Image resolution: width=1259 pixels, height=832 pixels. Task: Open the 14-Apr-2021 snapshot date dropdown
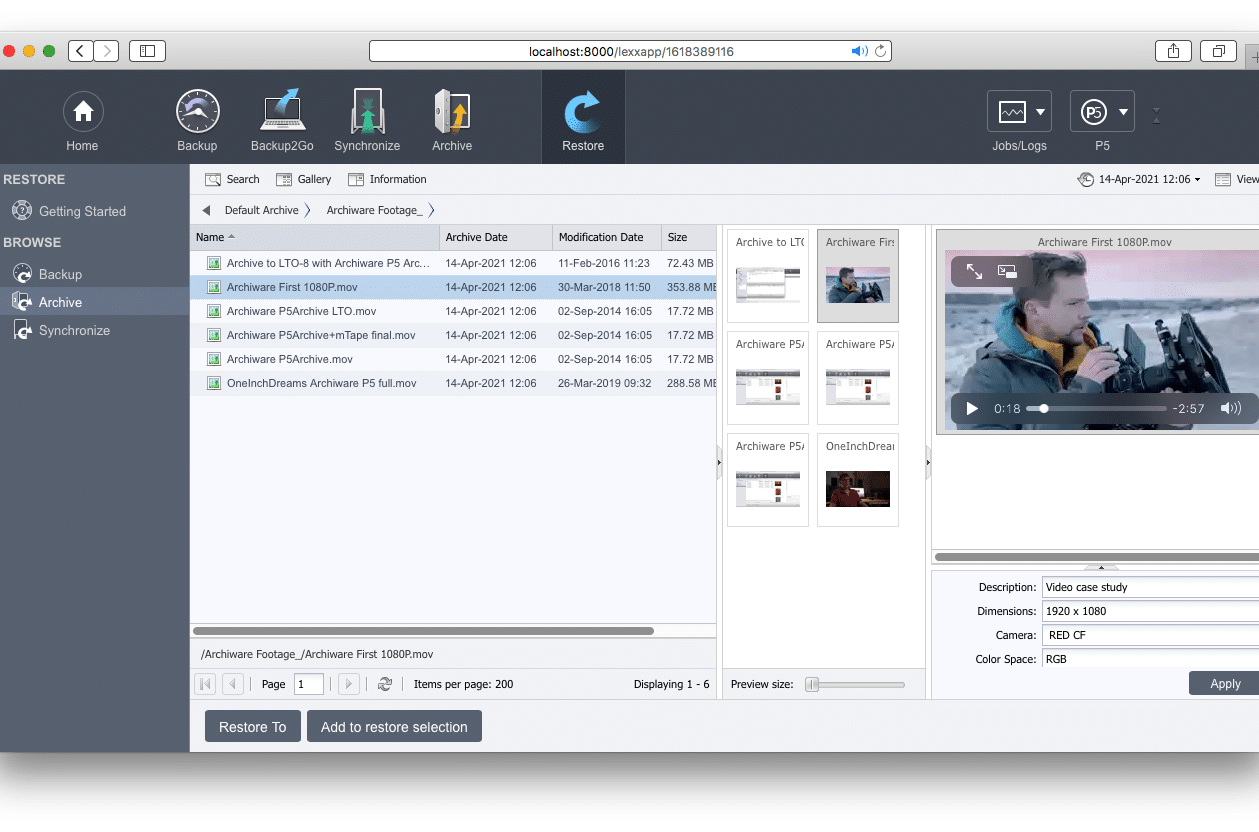(x=1139, y=179)
